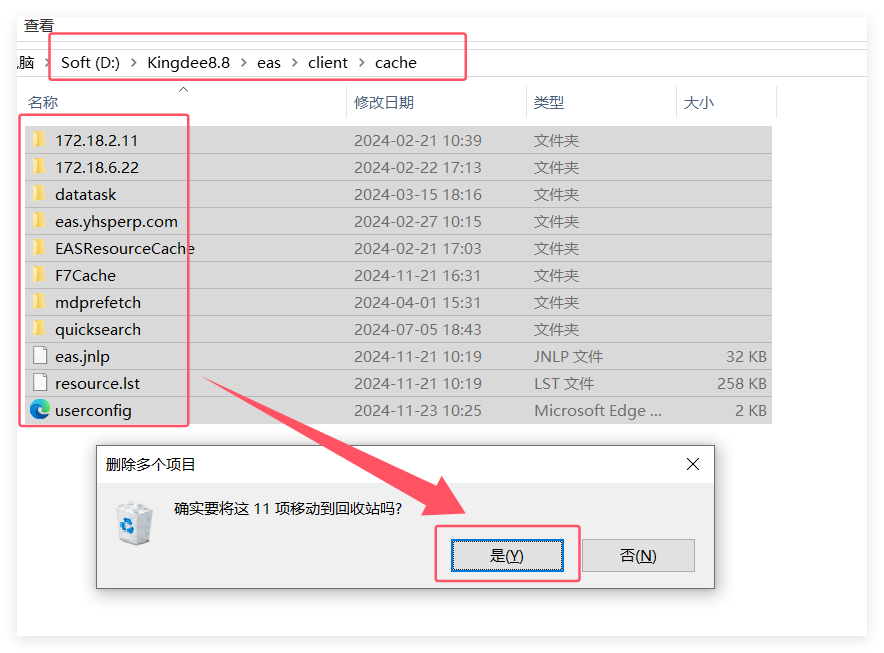Select the datatask name text
The width and height of the screenshot is (884, 653).
tap(86, 195)
